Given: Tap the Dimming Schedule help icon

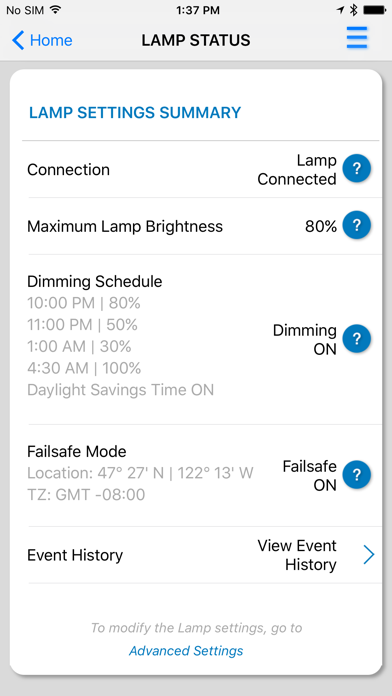Looking at the screenshot, I should pos(356,339).
